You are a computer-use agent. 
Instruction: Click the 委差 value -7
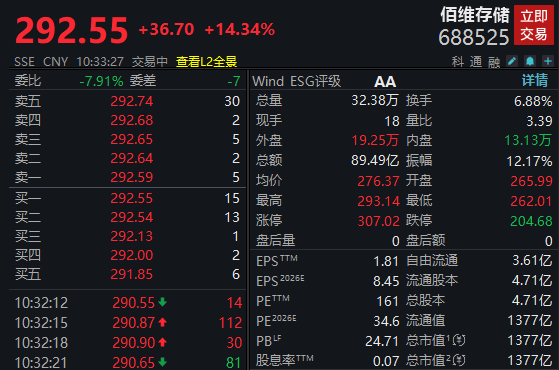coord(234,81)
